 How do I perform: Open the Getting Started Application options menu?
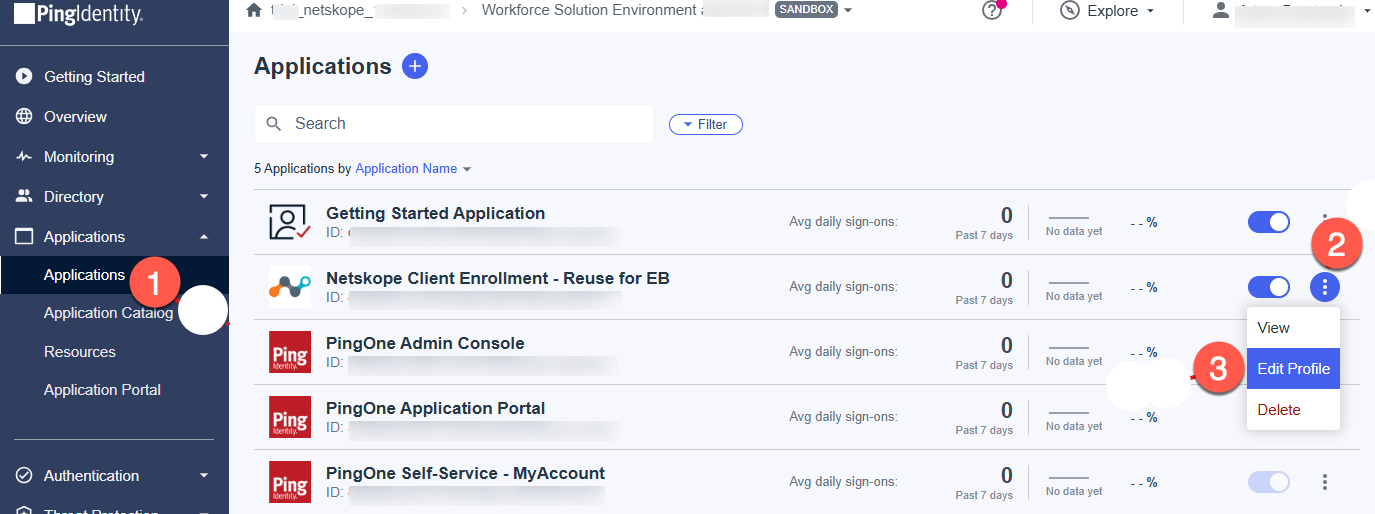[1325, 220]
